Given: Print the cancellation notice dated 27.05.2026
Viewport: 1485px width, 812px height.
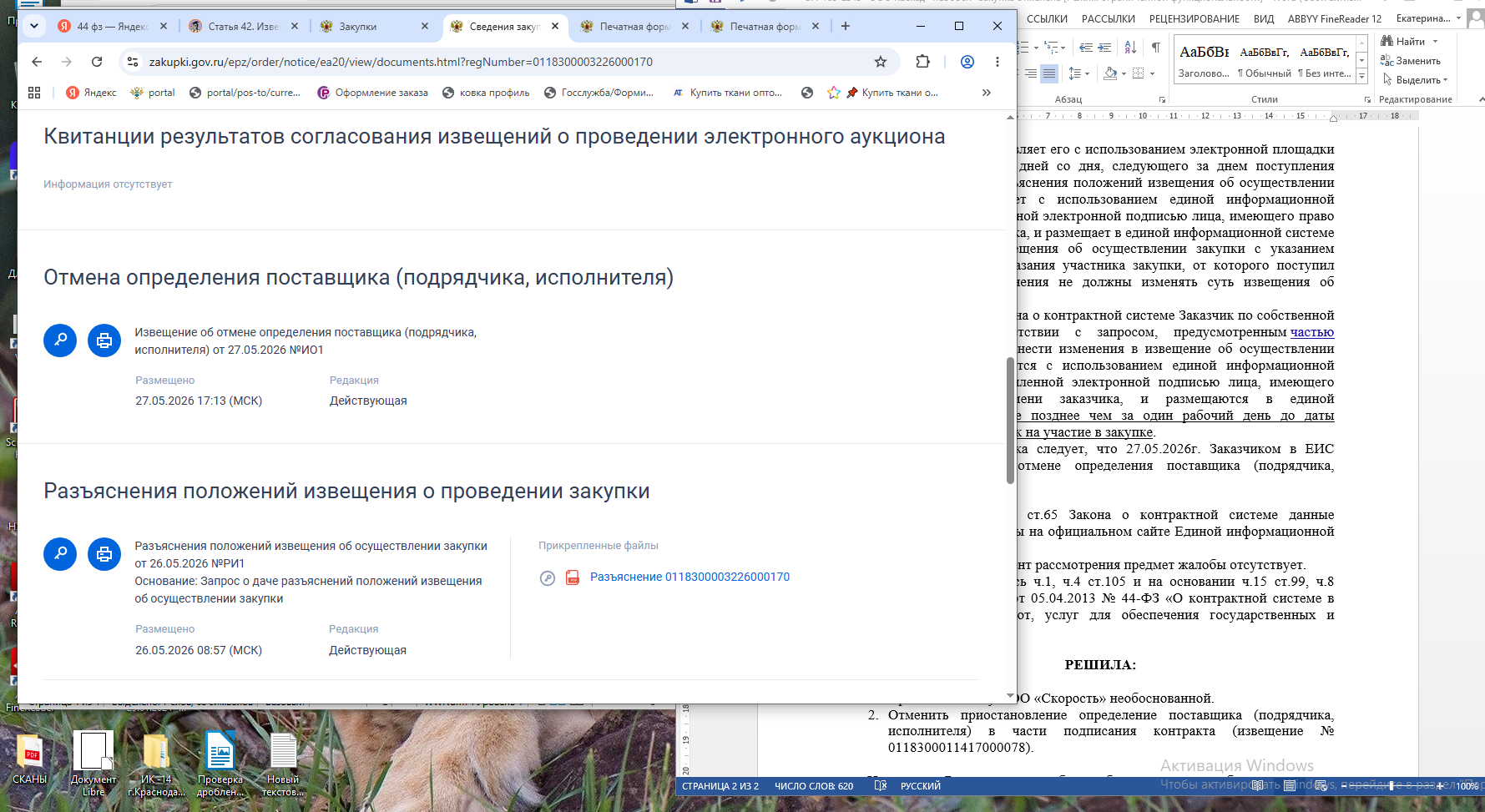Looking at the screenshot, I should [x=104, y=340].
